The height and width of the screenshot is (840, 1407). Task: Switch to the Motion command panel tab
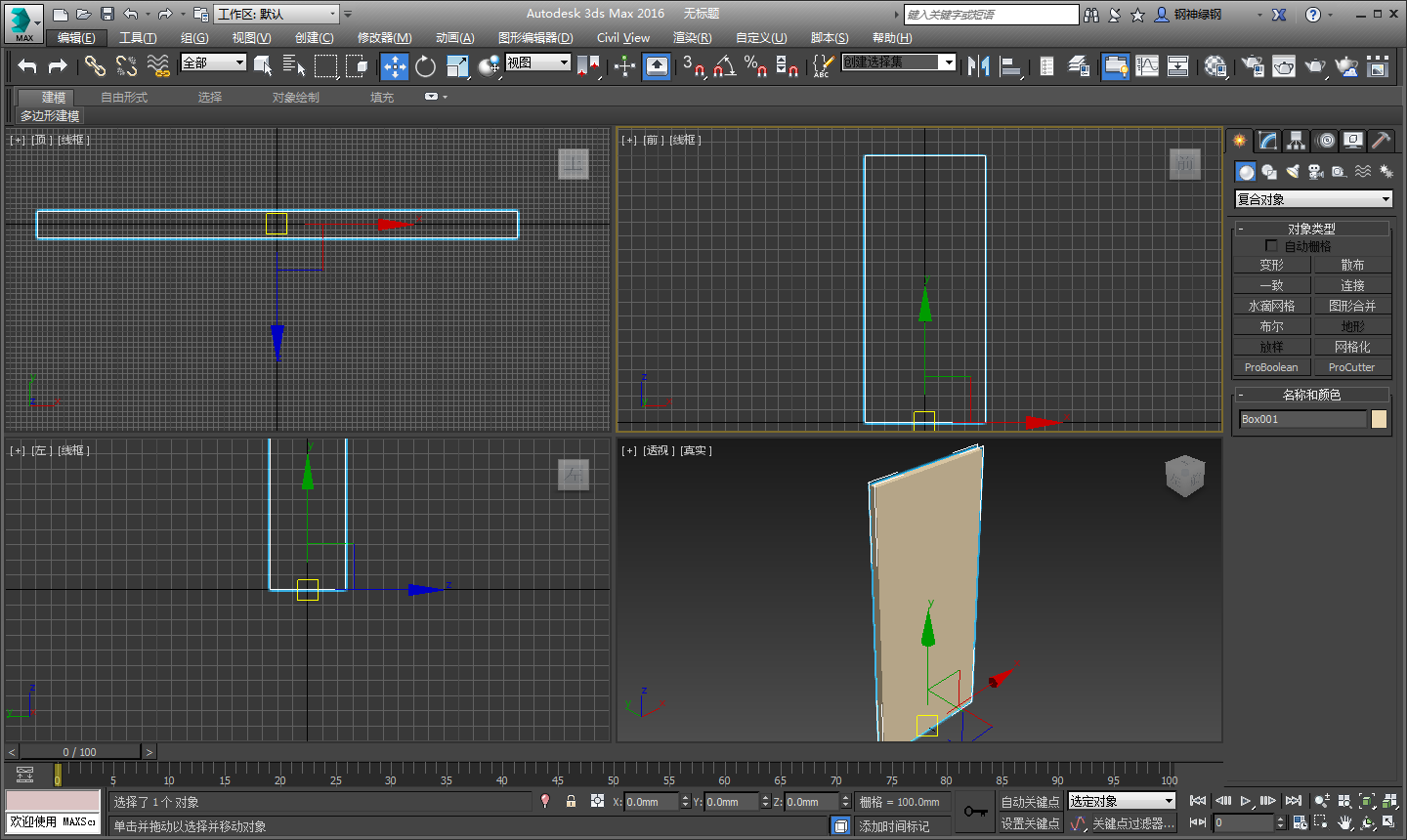(1326, 141)
